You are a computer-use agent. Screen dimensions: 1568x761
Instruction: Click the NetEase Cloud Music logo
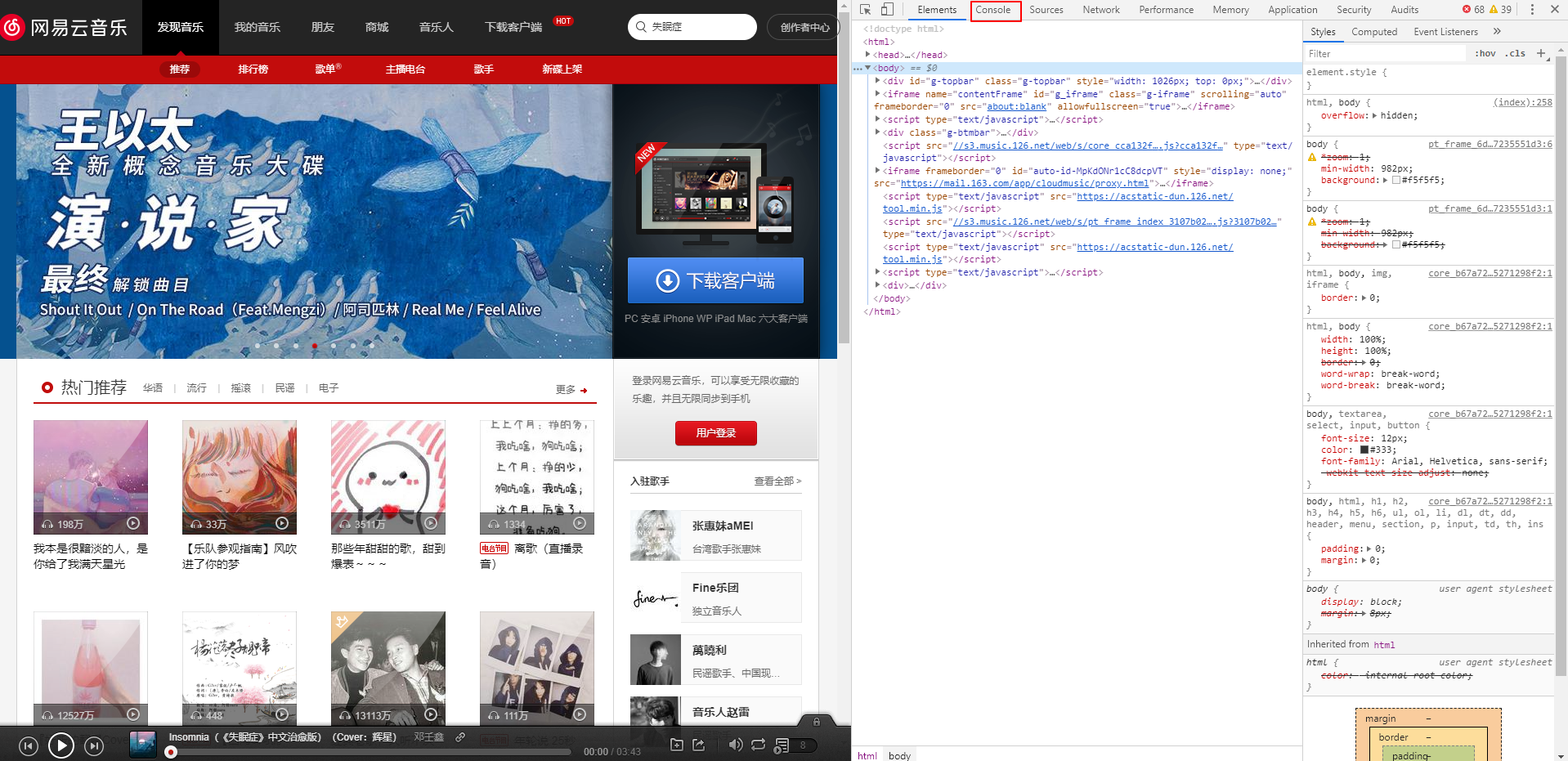click(65, 27)
